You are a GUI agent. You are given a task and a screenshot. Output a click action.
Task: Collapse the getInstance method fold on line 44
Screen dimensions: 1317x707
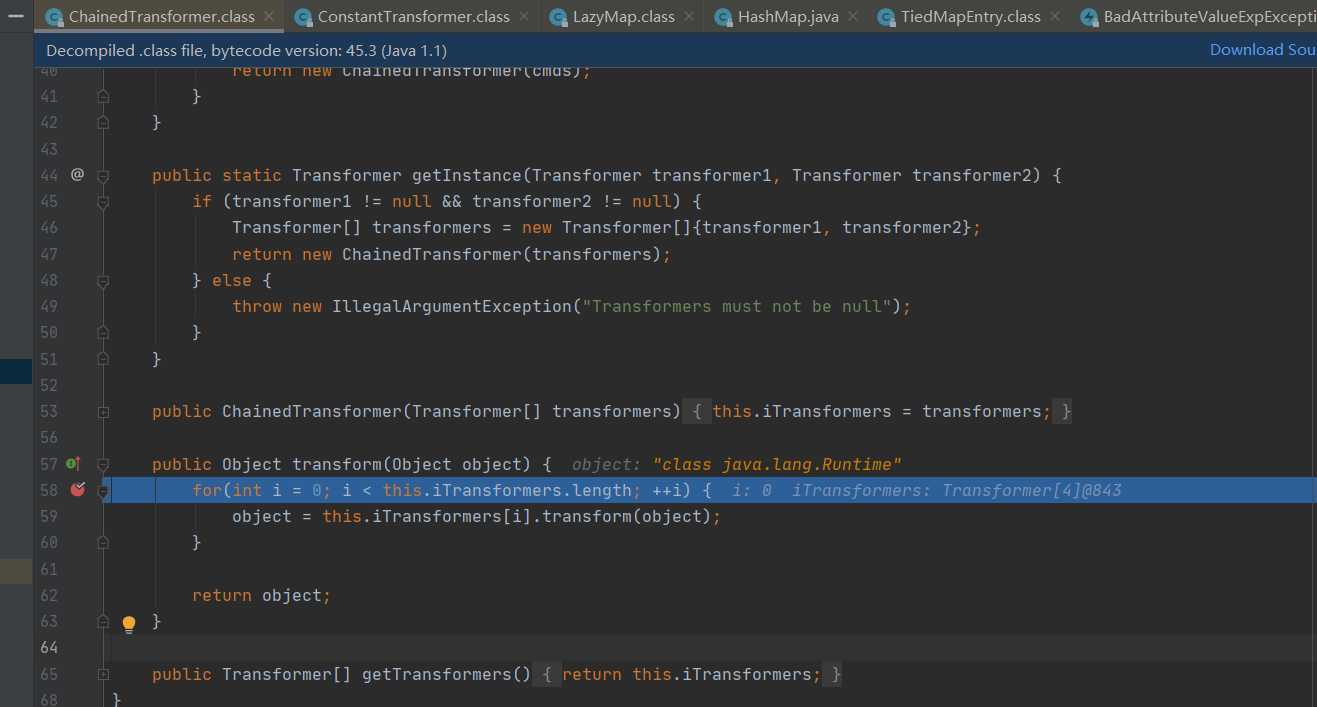(x=103, y=175)
